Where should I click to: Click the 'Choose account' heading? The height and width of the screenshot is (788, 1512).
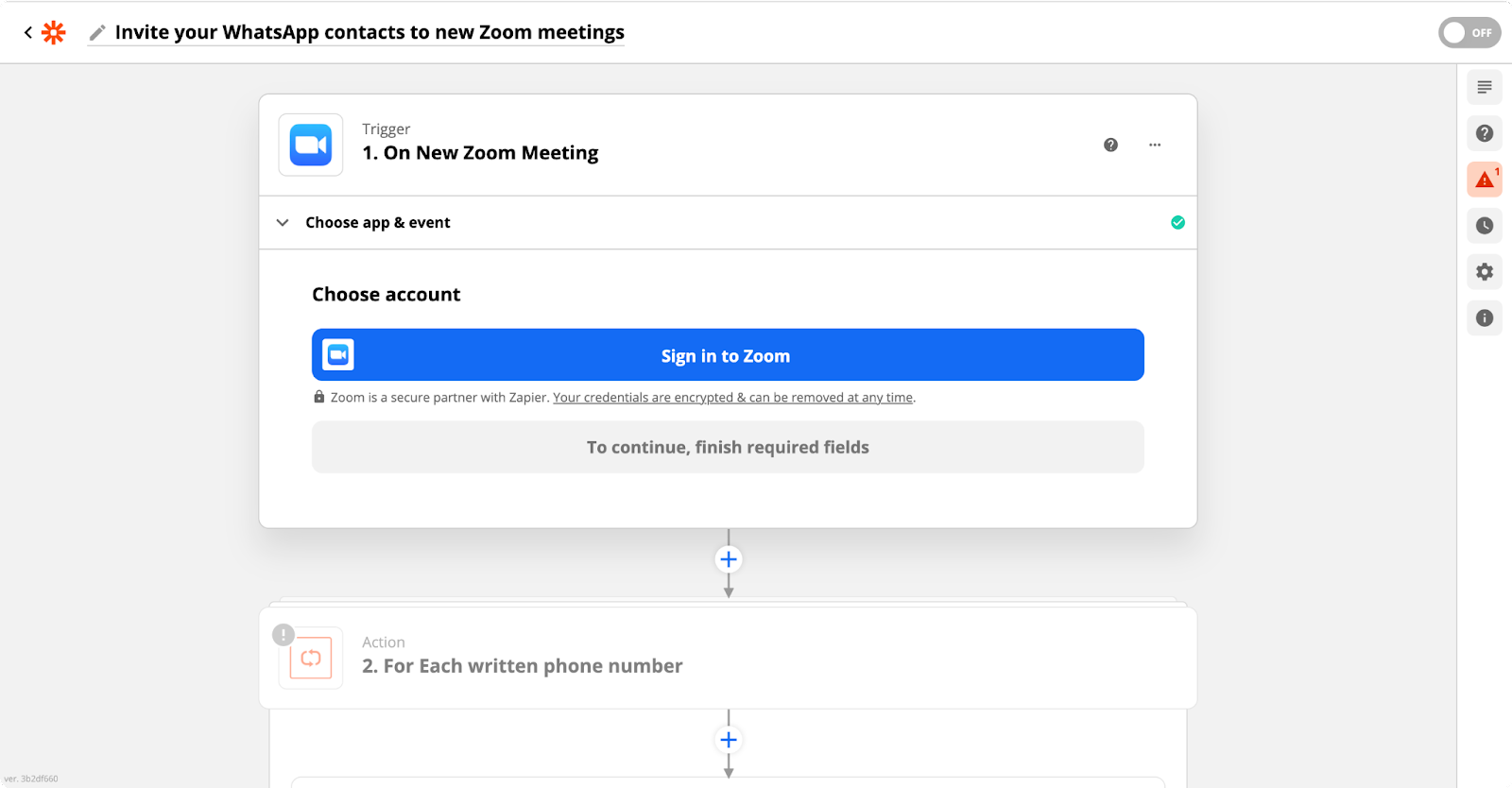tap(387, 295)
